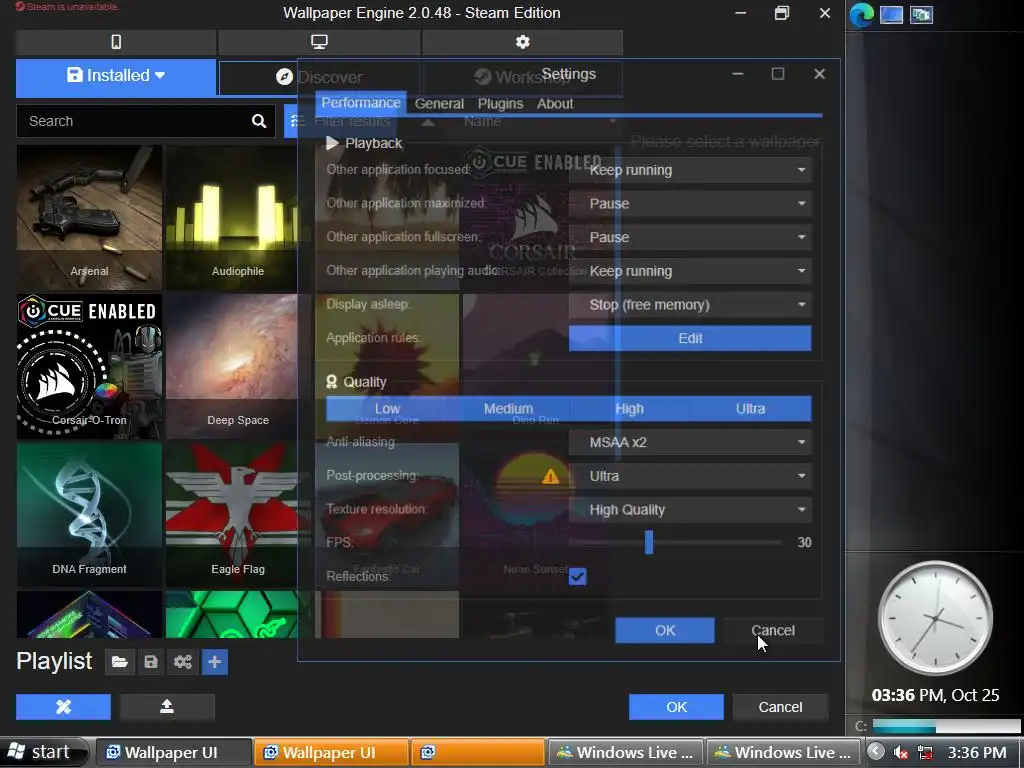
Task: Confirm Settings dialog with OK
Action: tap(665, 630)
